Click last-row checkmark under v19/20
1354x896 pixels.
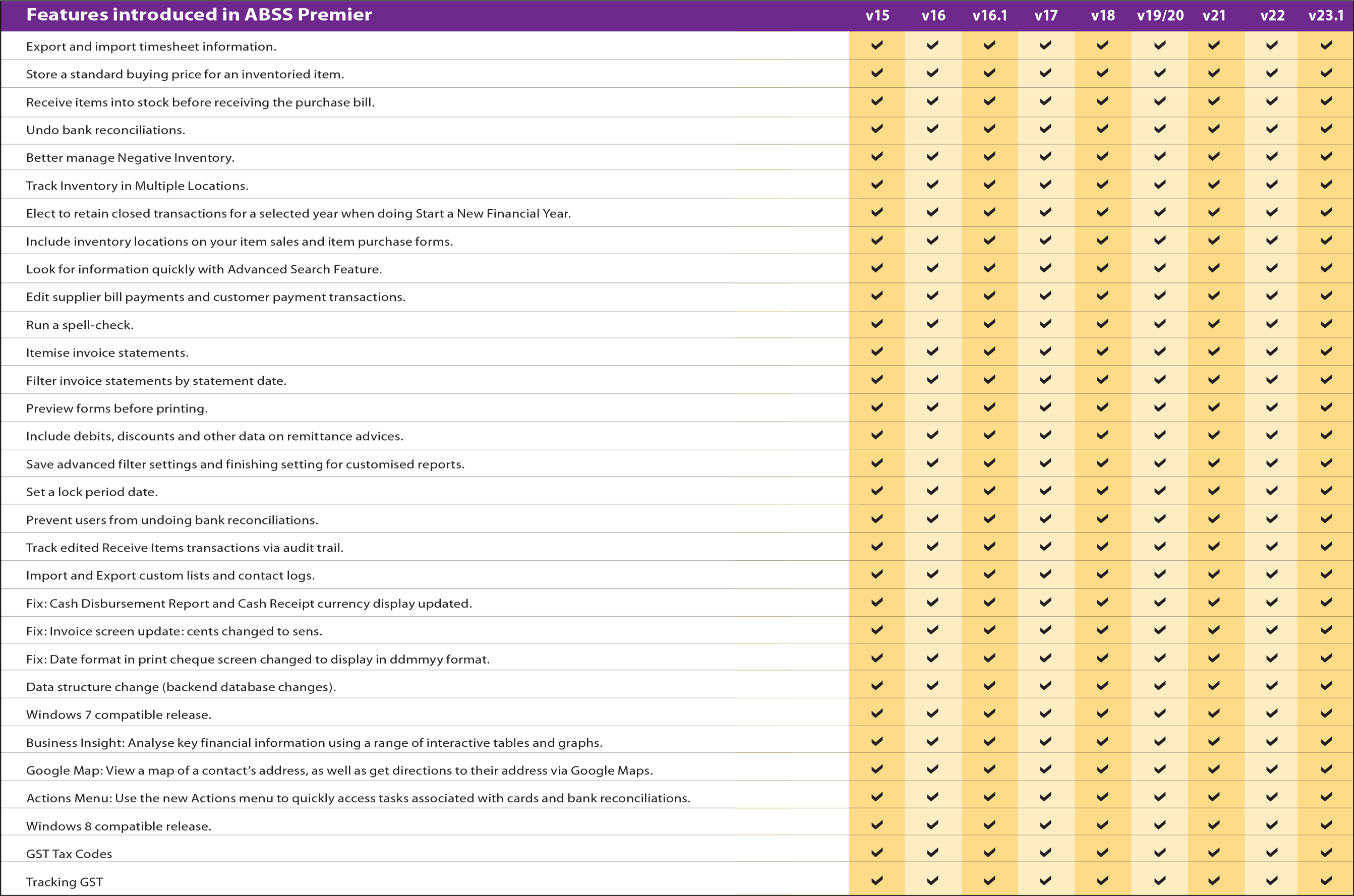coord(1160,880)
